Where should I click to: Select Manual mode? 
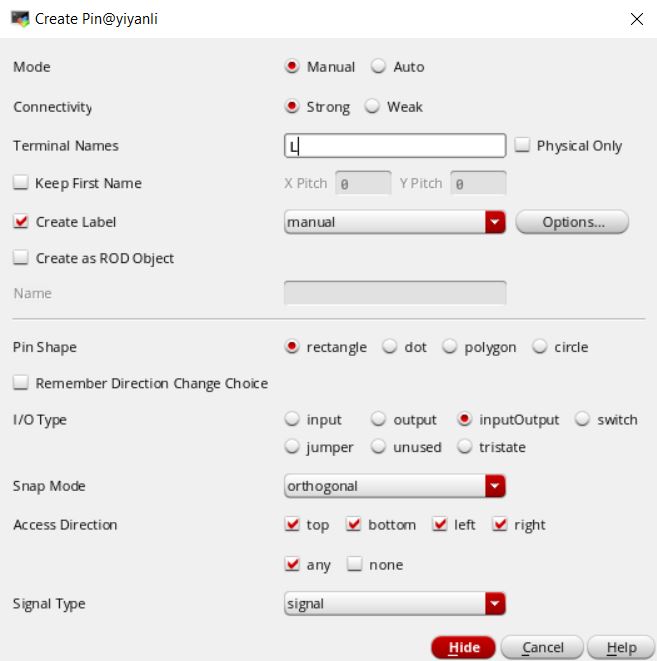(x=292, y=67)
